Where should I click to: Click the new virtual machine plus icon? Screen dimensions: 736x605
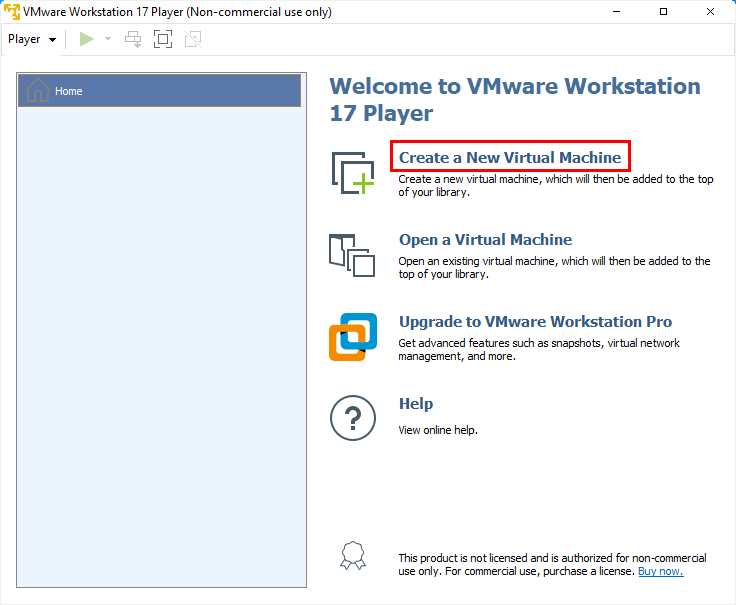pos(353,173)
